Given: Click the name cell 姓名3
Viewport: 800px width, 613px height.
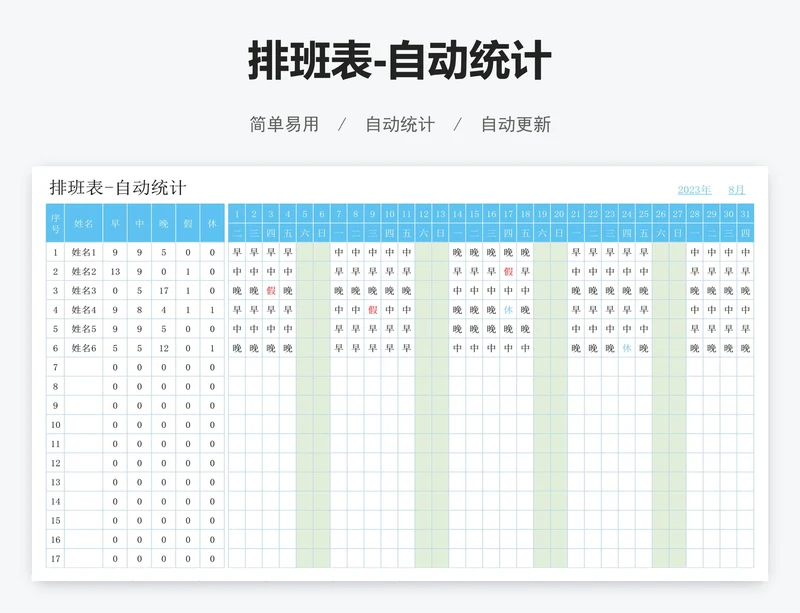Looking at the screenshot, I should click(x=84, y=290).
